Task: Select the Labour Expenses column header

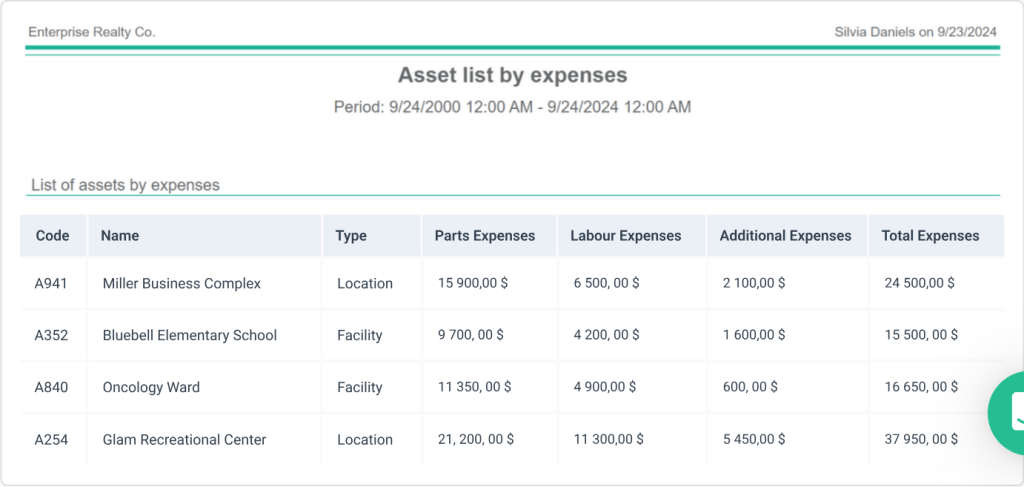Action: pyautogui.click(x=625, y=236)
